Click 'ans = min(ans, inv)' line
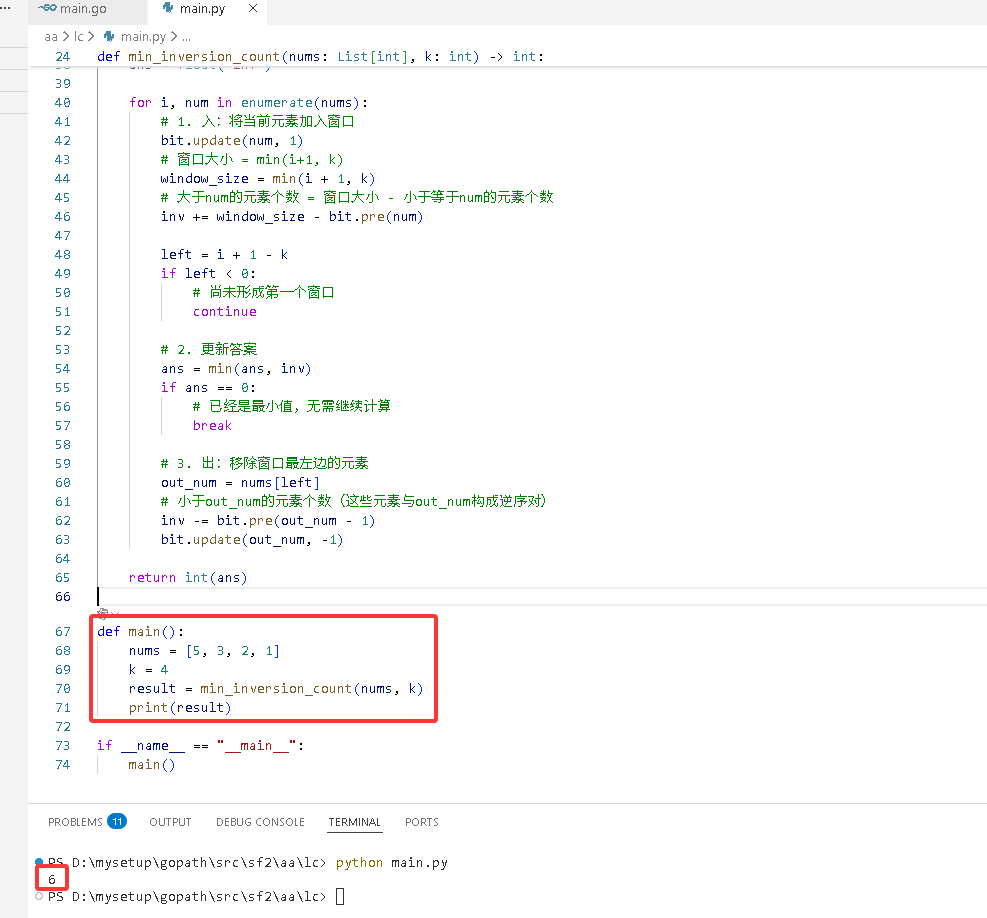 [x=236, y=368]
